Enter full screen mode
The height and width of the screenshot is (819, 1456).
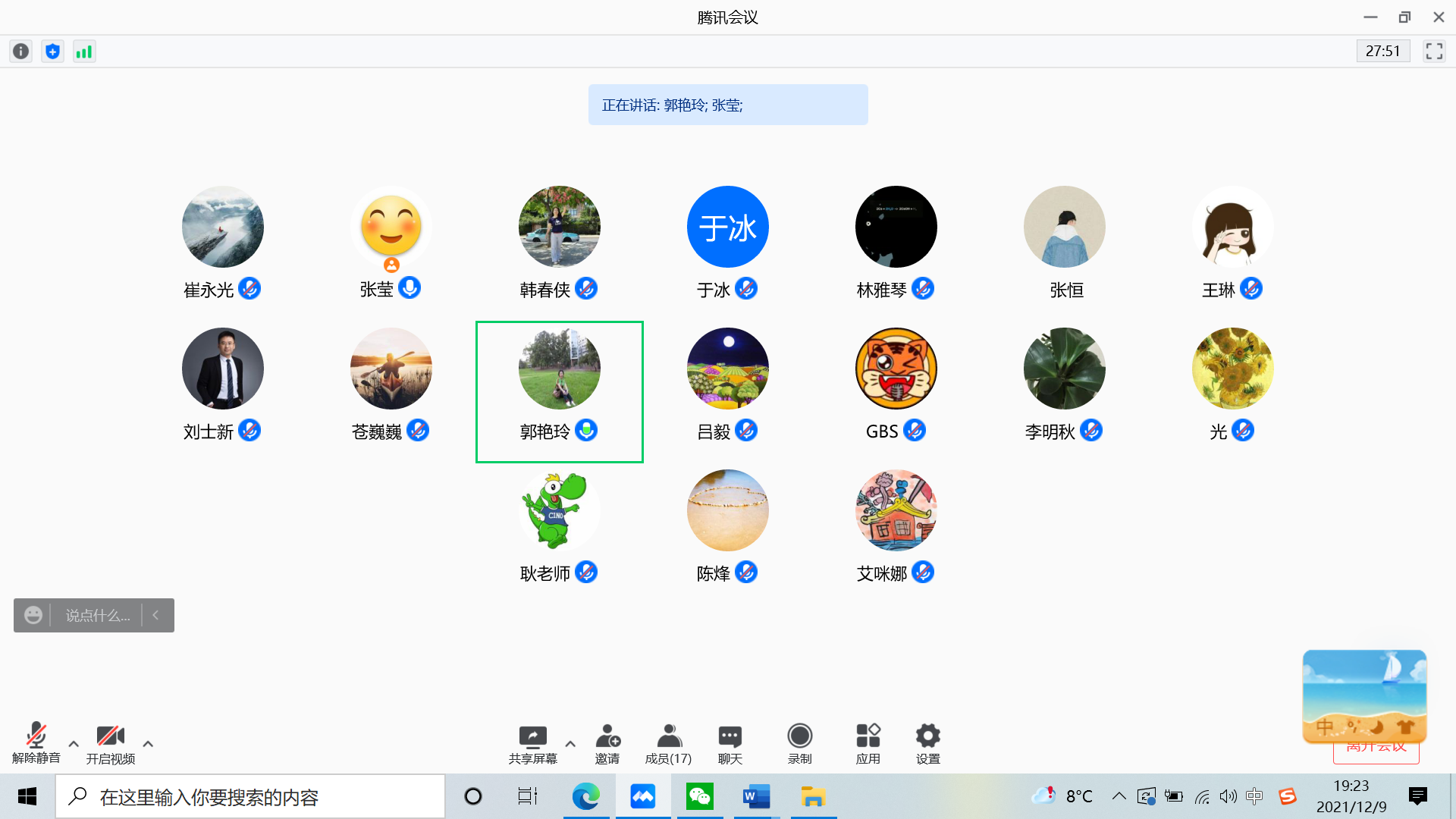(1433, 52)
